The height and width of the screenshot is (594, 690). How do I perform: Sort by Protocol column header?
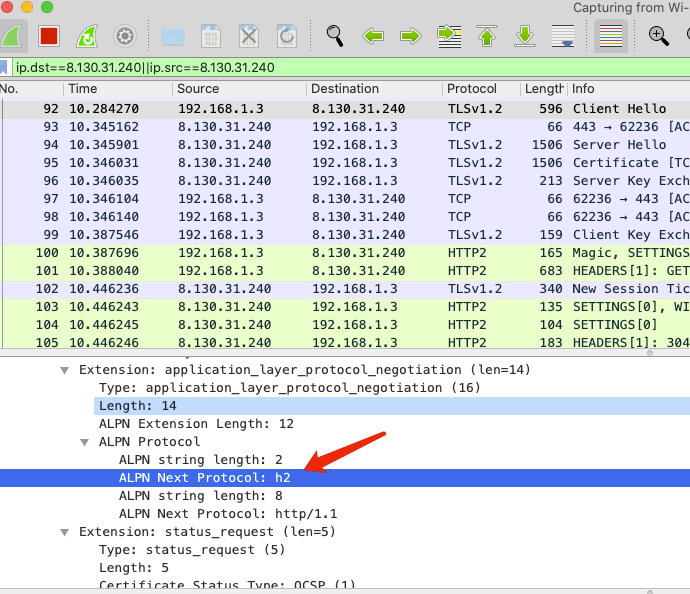point(481,89)
